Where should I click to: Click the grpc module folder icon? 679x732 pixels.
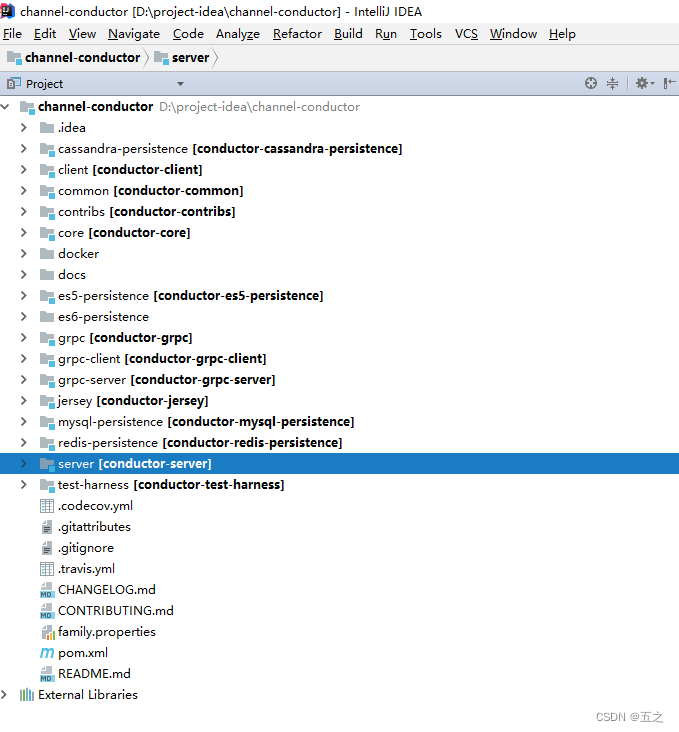[47, 338]
